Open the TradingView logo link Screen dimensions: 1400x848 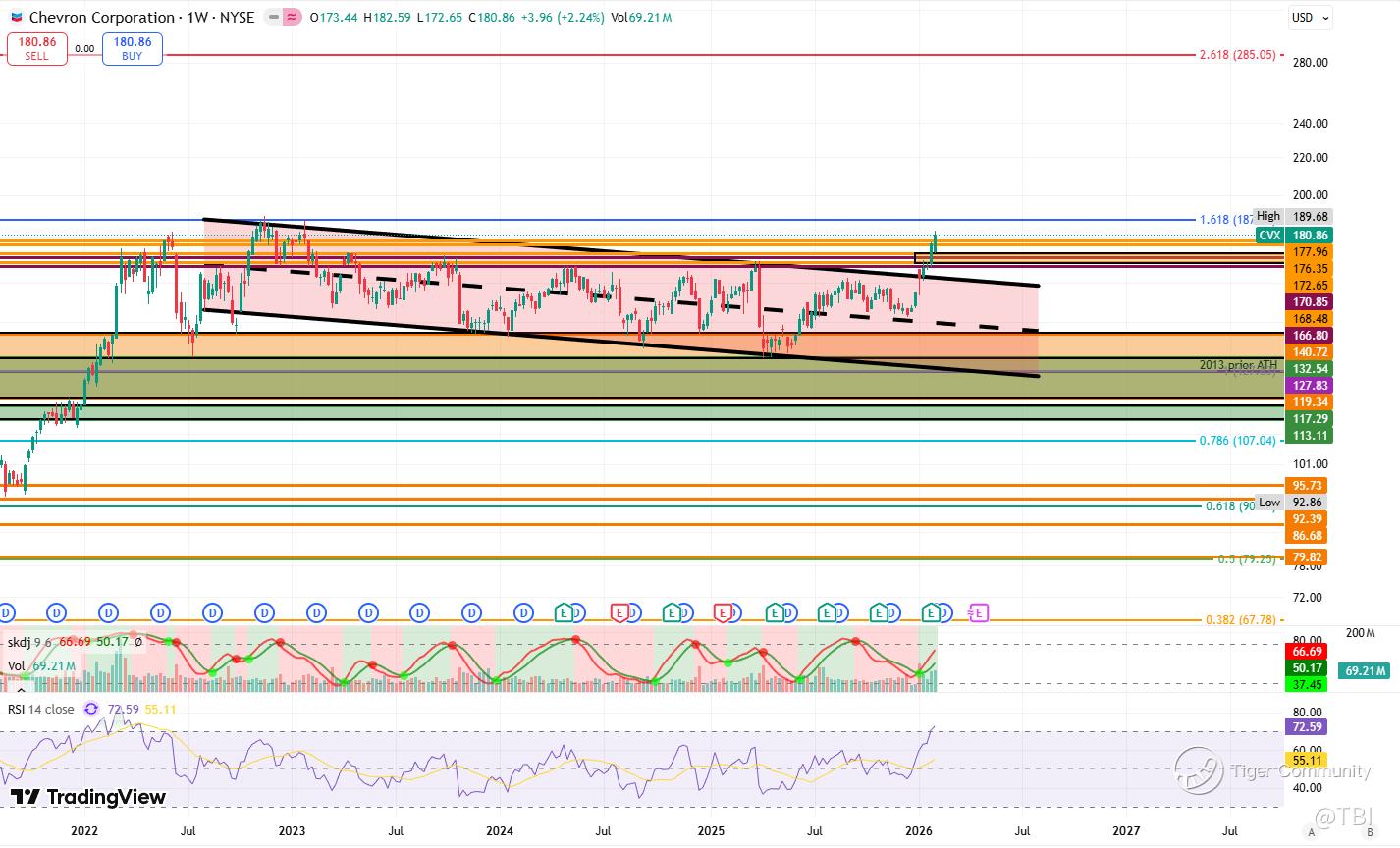88,797
